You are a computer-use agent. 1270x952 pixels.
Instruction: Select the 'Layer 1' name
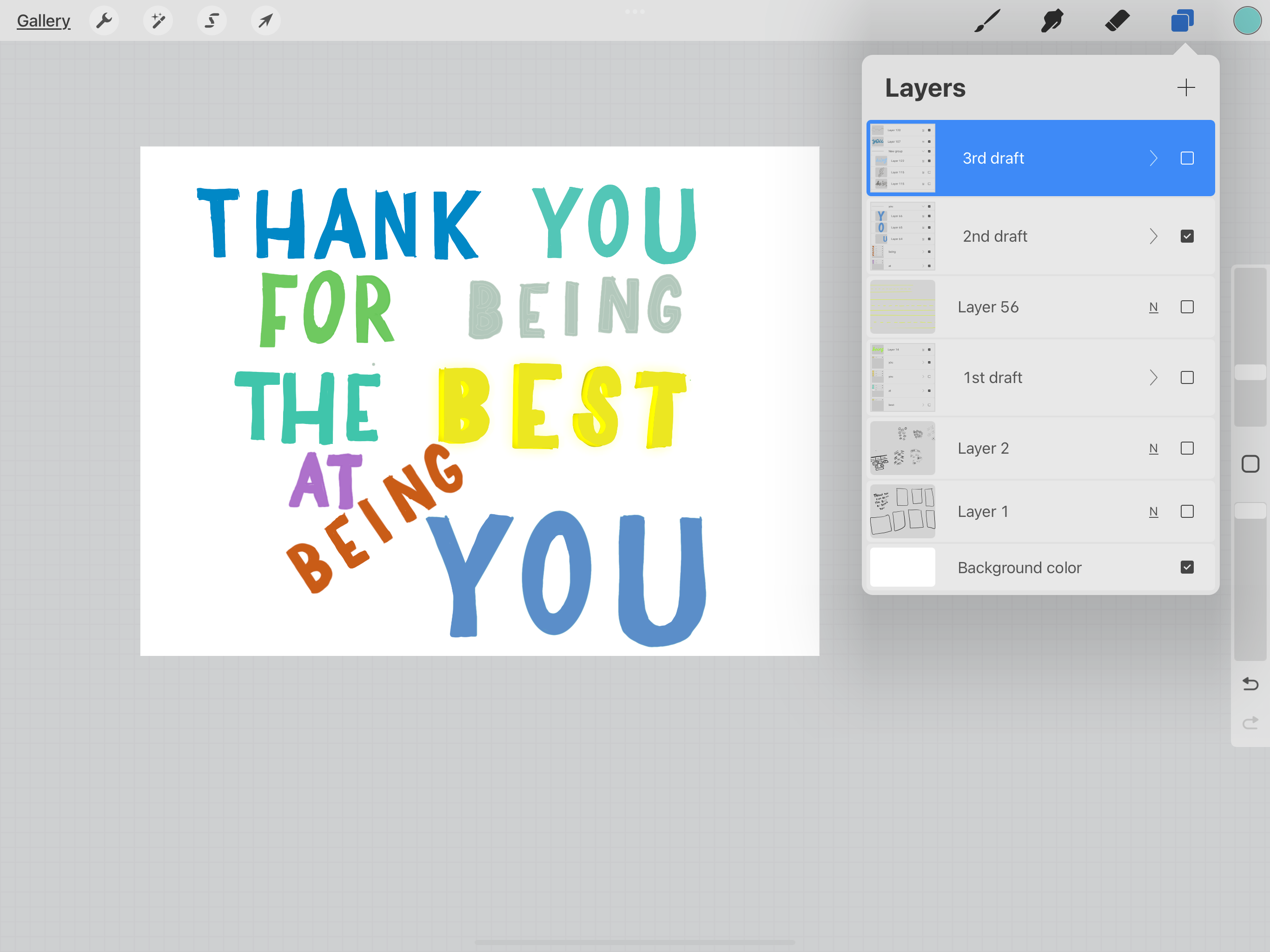pyautogui.click(x=982, y=512)
